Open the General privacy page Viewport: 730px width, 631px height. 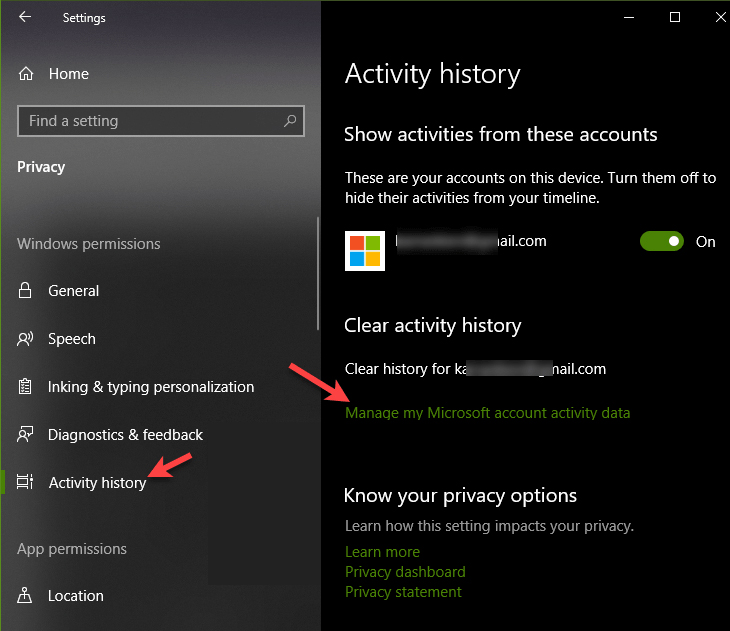[x=73, y=291]
